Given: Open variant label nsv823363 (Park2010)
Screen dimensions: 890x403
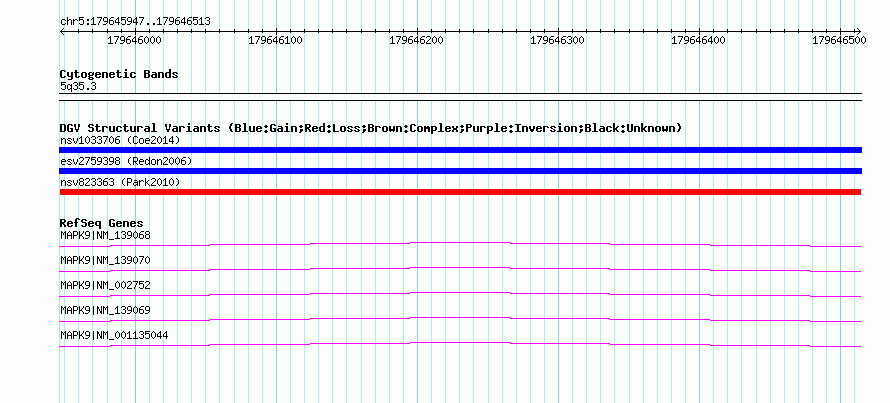Looking at the screenshot, I should click(120, 182).
